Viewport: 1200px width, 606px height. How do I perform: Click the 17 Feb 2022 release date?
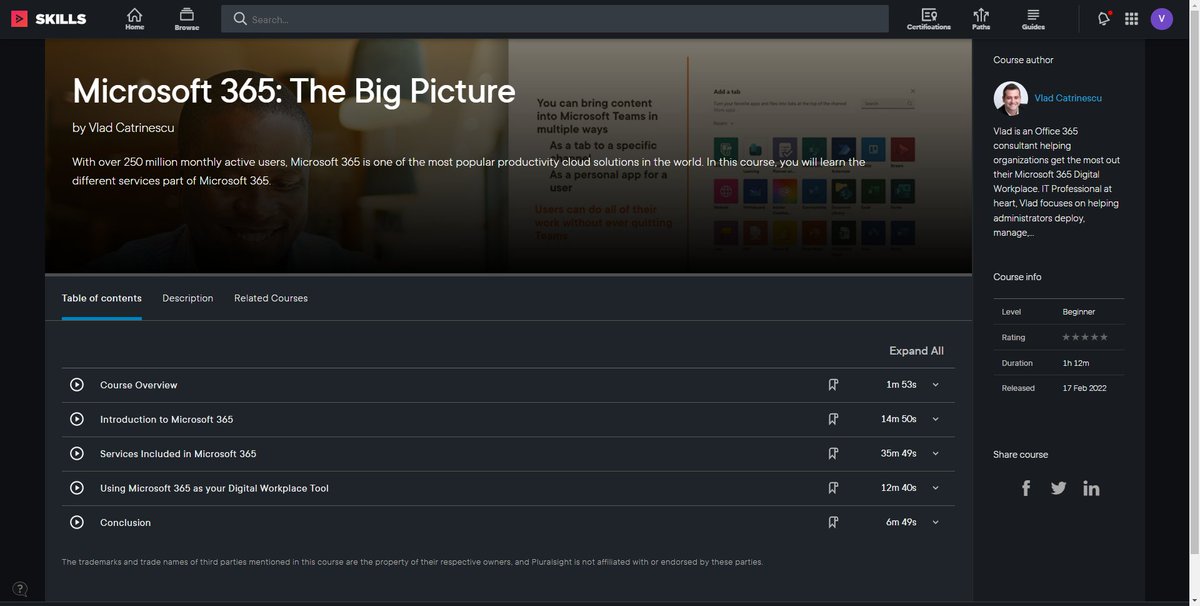click(1085, 388)
